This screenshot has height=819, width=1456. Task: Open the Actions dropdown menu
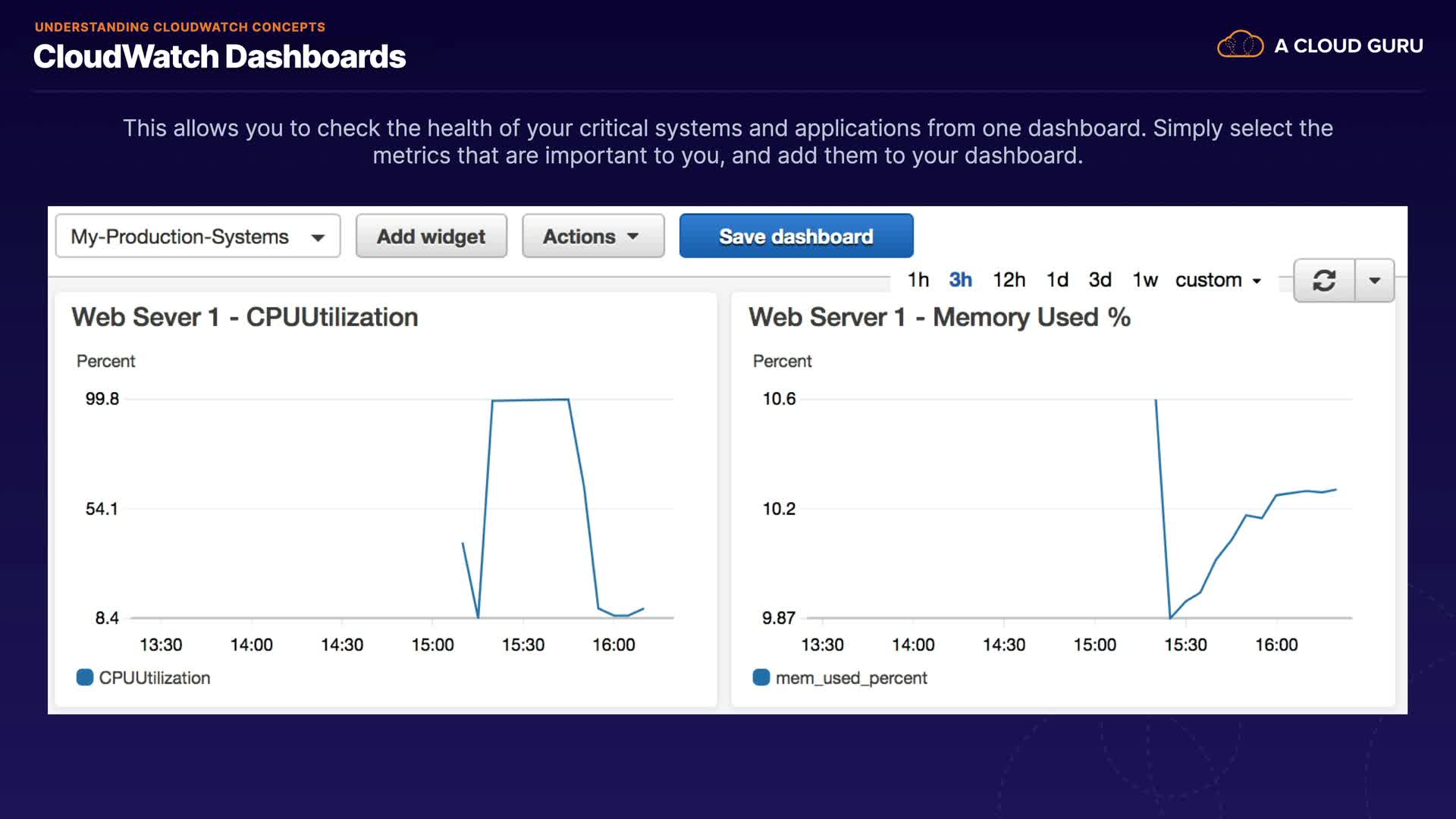click(592, 237)
